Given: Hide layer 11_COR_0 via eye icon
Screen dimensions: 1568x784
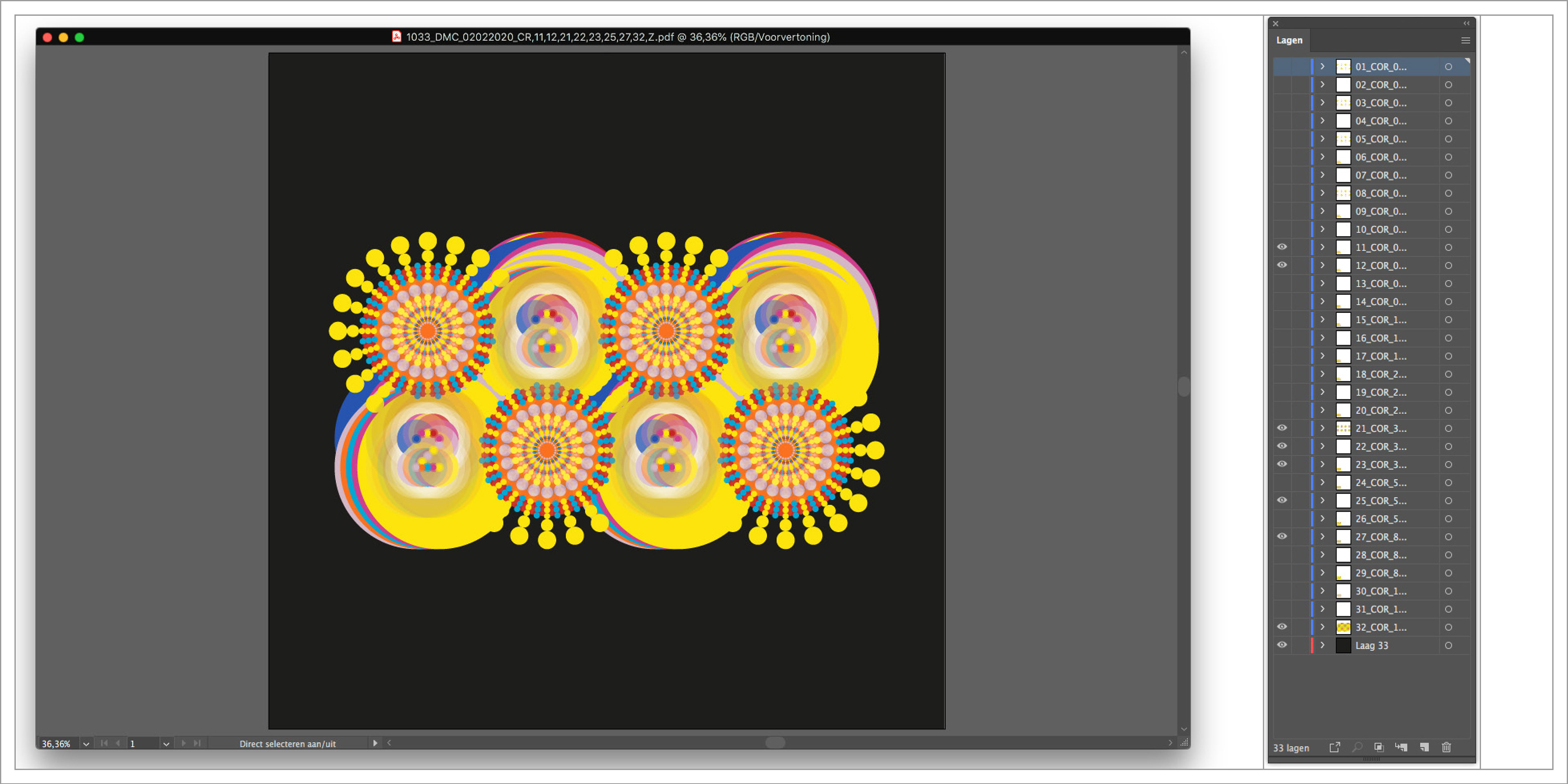Looking at the screenshot, I should (x=1282, y=247).
